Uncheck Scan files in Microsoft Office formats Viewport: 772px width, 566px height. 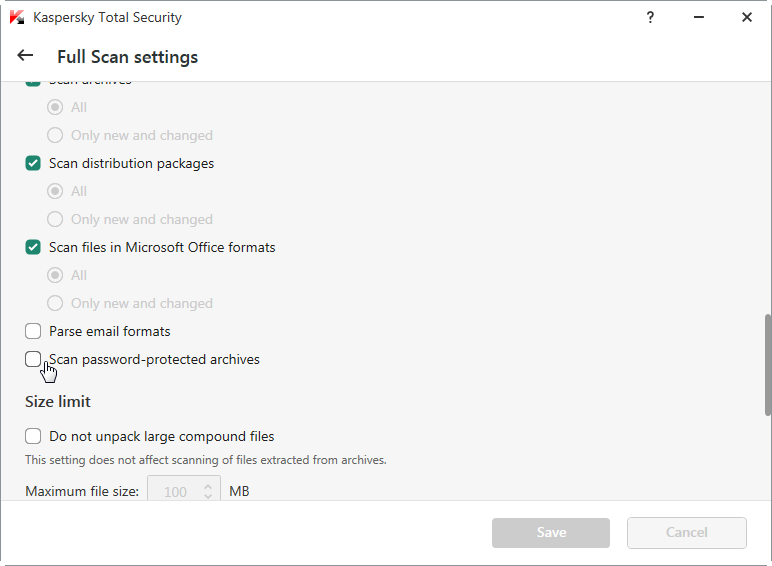point(33,247)
